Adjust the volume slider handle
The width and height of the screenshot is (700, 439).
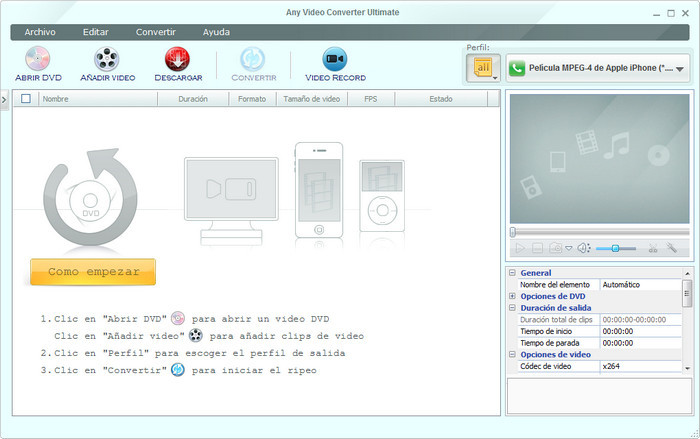pos(615,248)
